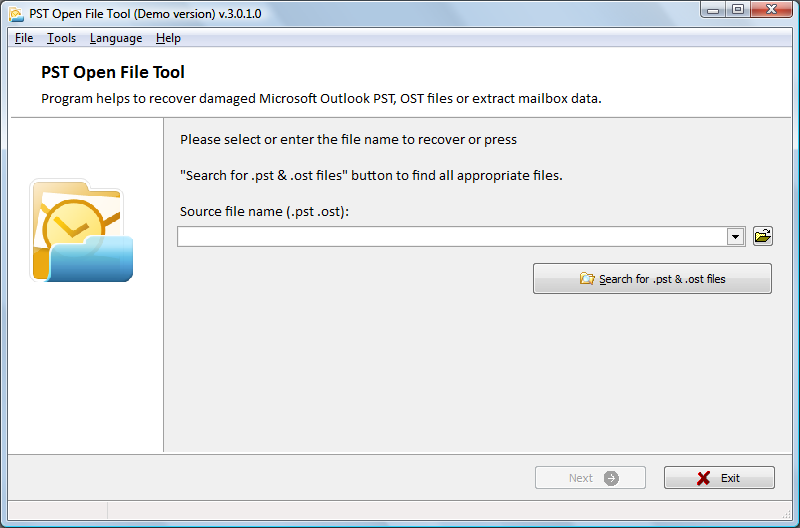Click the arrow icon on the Next button

pyautogui.click(x=611, y=478)
